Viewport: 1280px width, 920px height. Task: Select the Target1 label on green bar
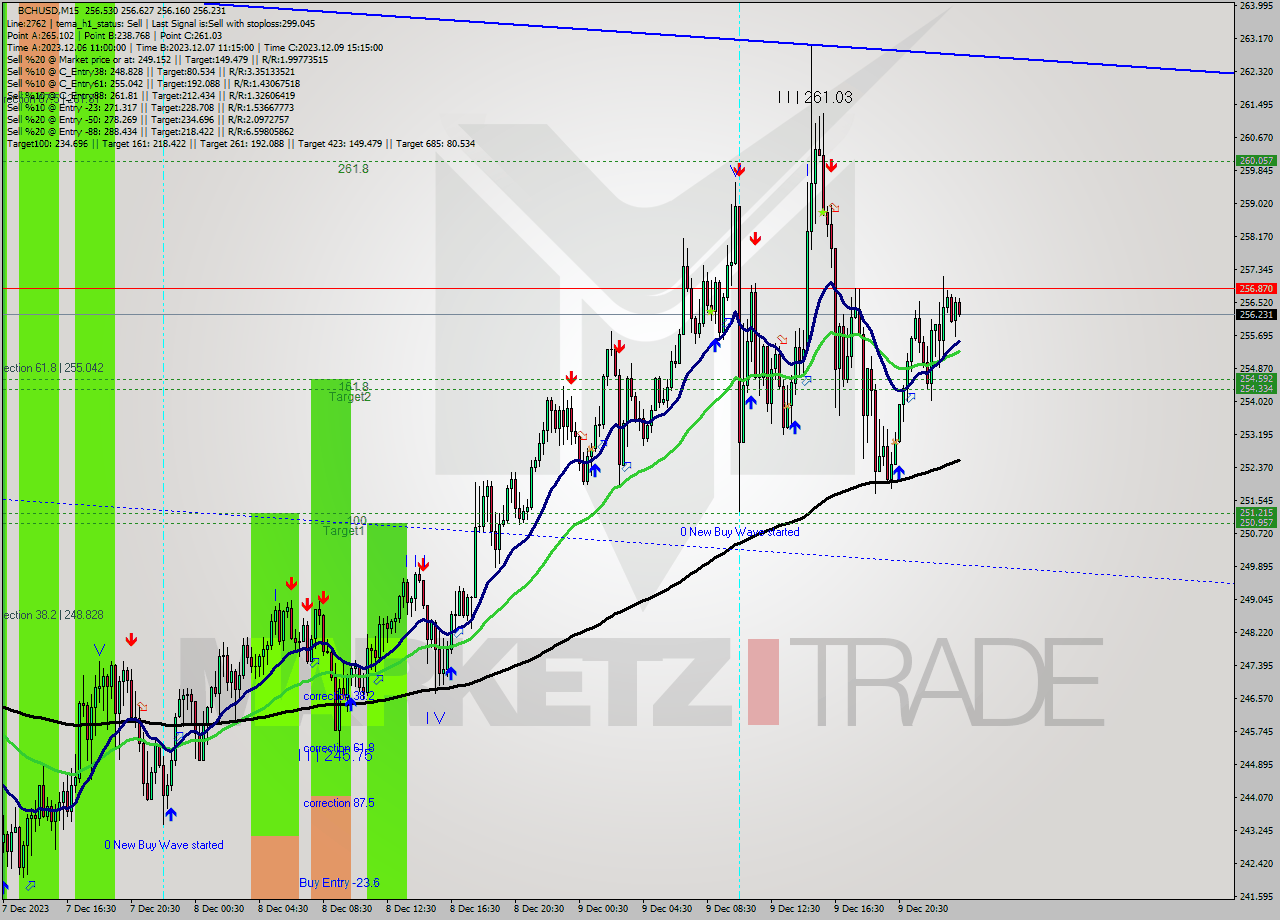343,531
